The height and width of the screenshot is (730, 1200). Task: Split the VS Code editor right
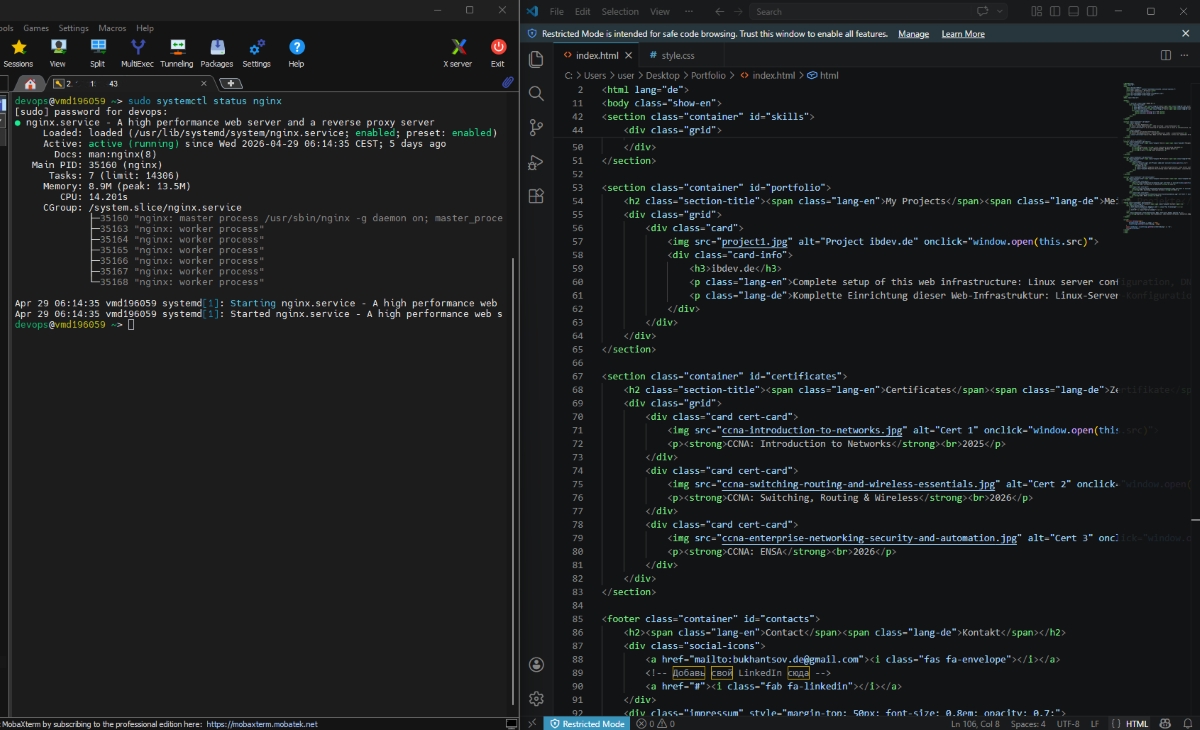[1166, 55]
